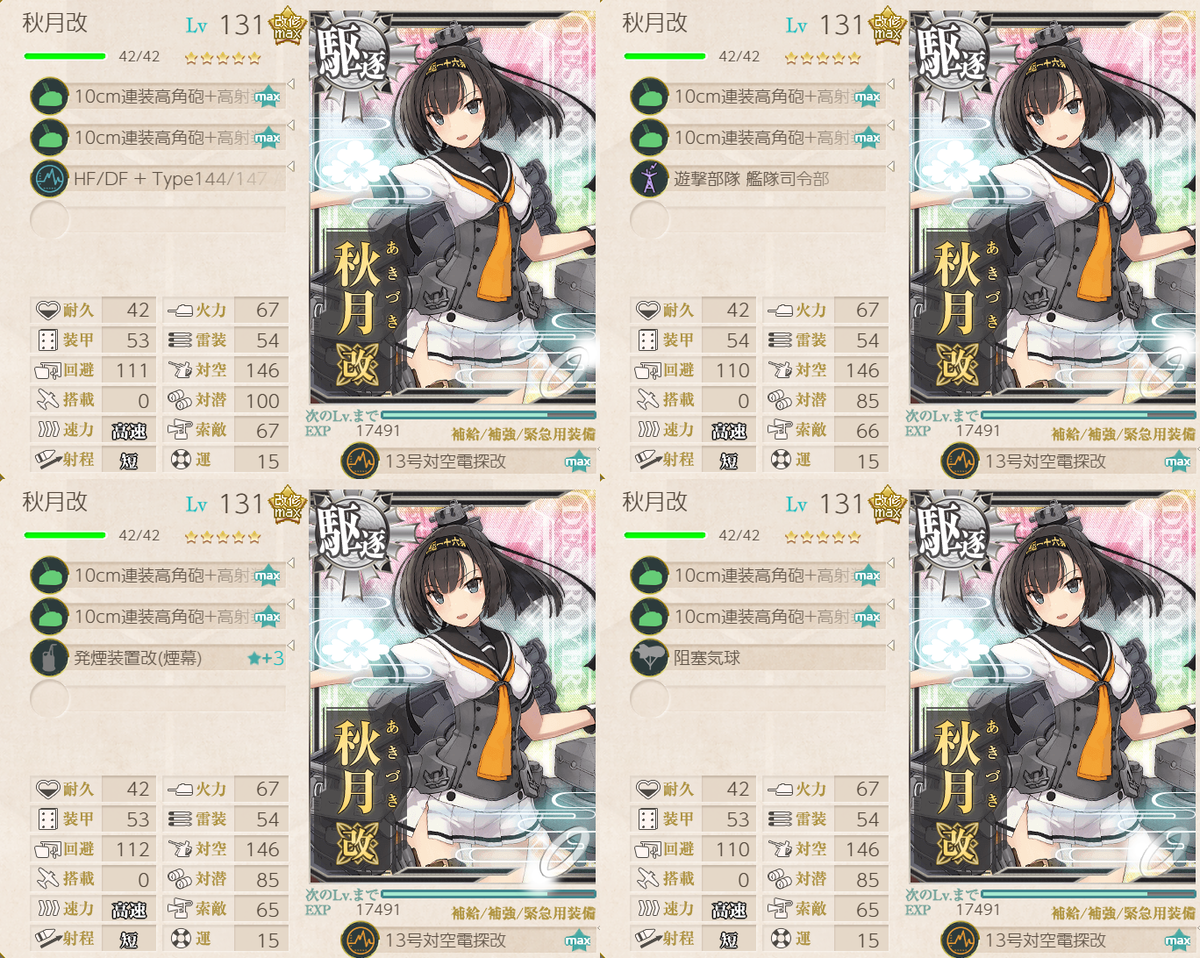The width and height of the screenshot is (1200, 958).
Task: Click the ★+3 improvement star on 発煙装置改
Action: (x=265, y=658)
